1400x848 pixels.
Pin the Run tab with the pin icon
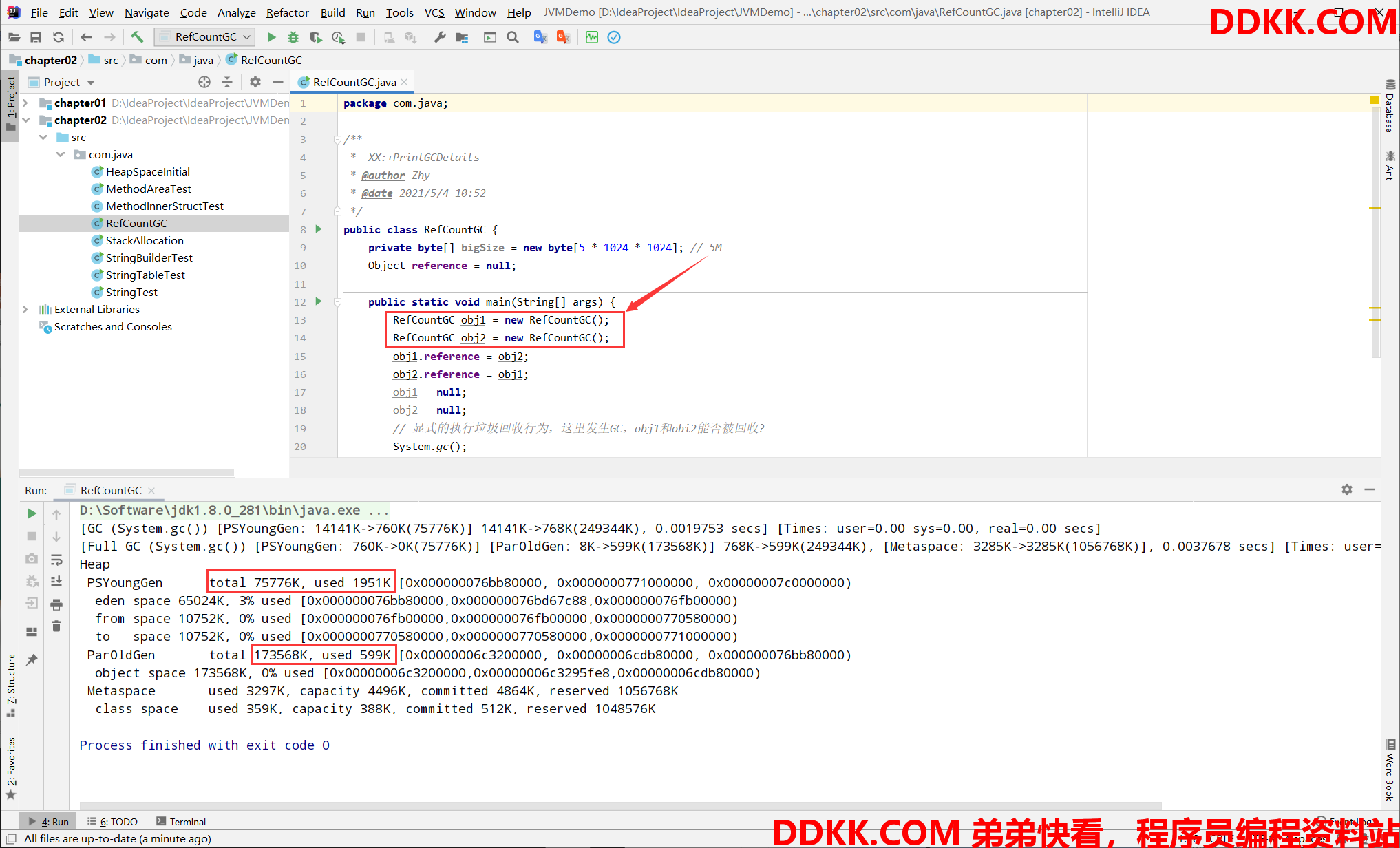[x=32, y=659]
